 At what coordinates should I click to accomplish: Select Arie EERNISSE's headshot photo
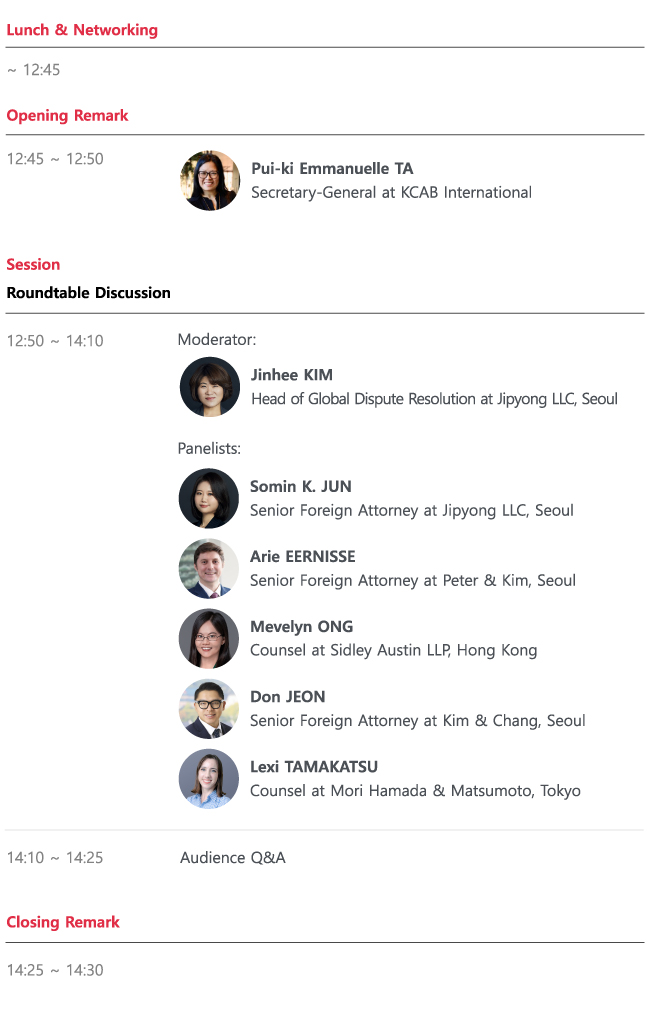click(x=209, y=568)
